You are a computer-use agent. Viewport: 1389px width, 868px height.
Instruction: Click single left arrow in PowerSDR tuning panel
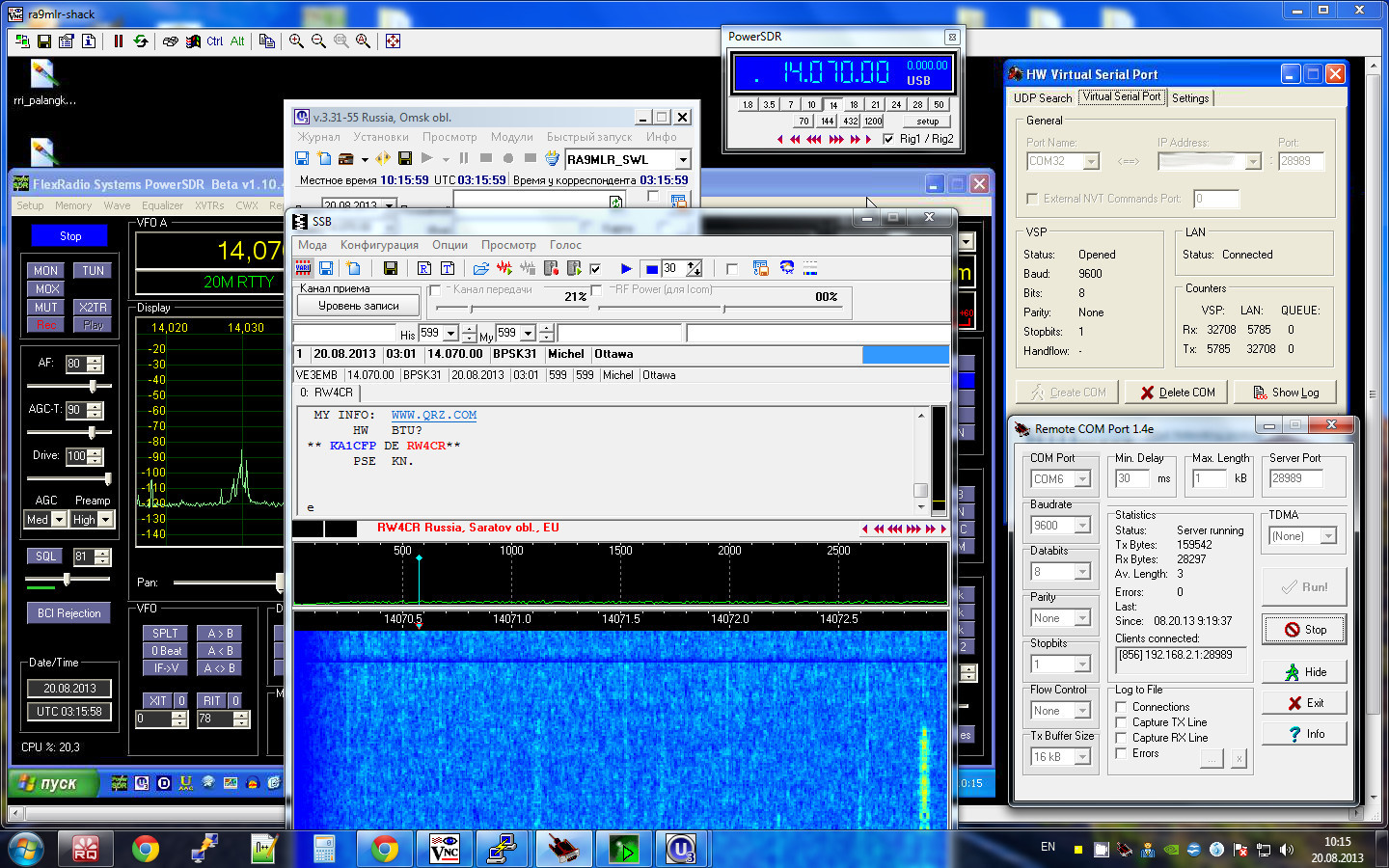[x=780, y=139]
